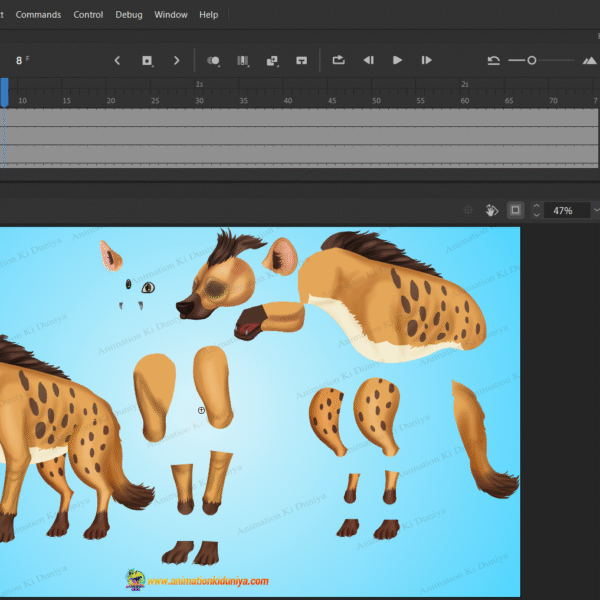The height and width of the screenshot is (600, 600).
Task: Click the Center Frame timeline icon
Action: tap(302, 60)
